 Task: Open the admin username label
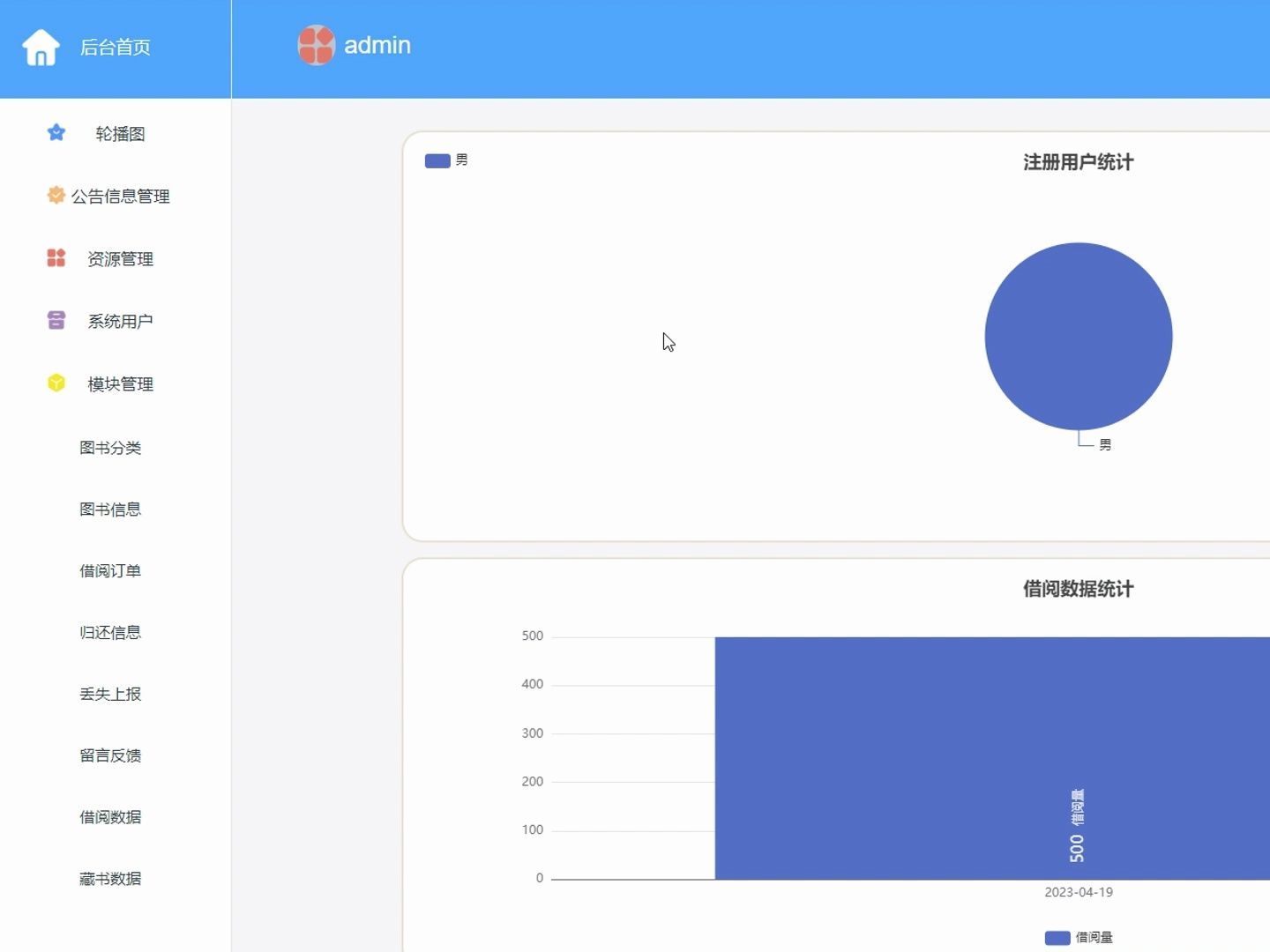377,45
